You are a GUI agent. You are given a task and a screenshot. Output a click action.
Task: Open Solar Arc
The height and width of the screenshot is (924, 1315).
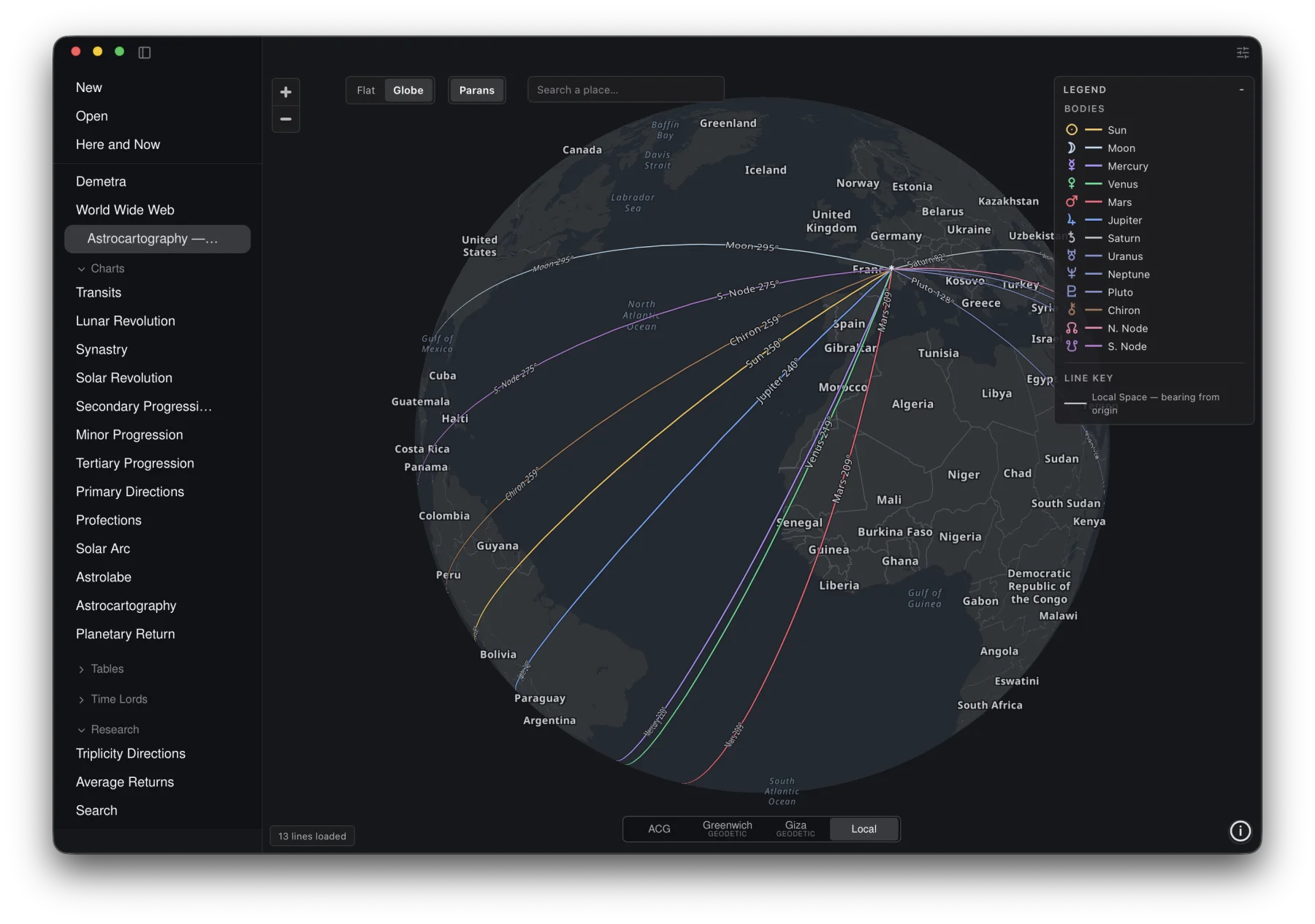103,549
